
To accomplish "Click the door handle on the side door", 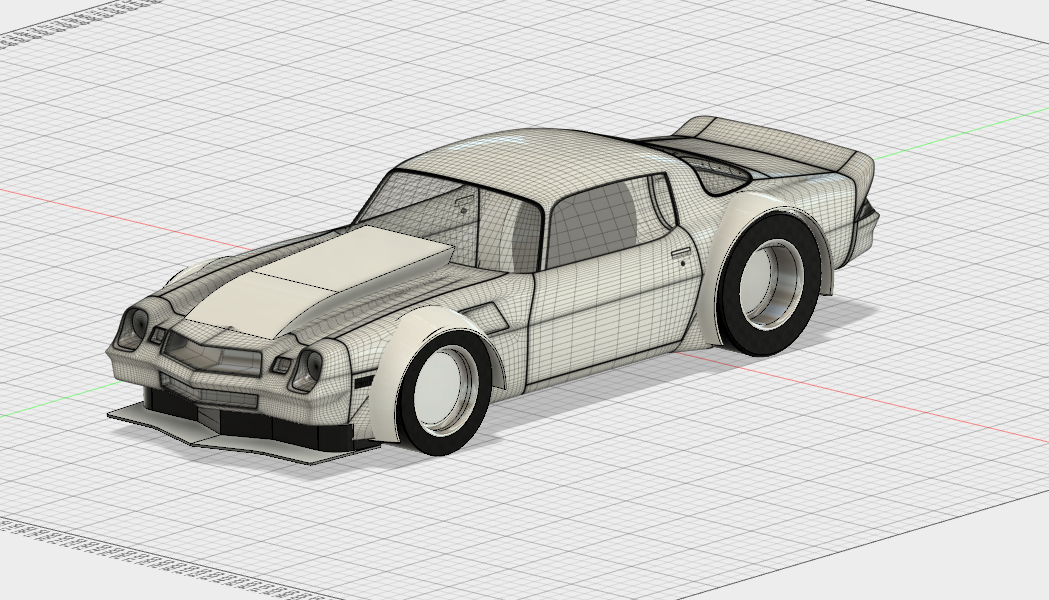I will 680,252.
